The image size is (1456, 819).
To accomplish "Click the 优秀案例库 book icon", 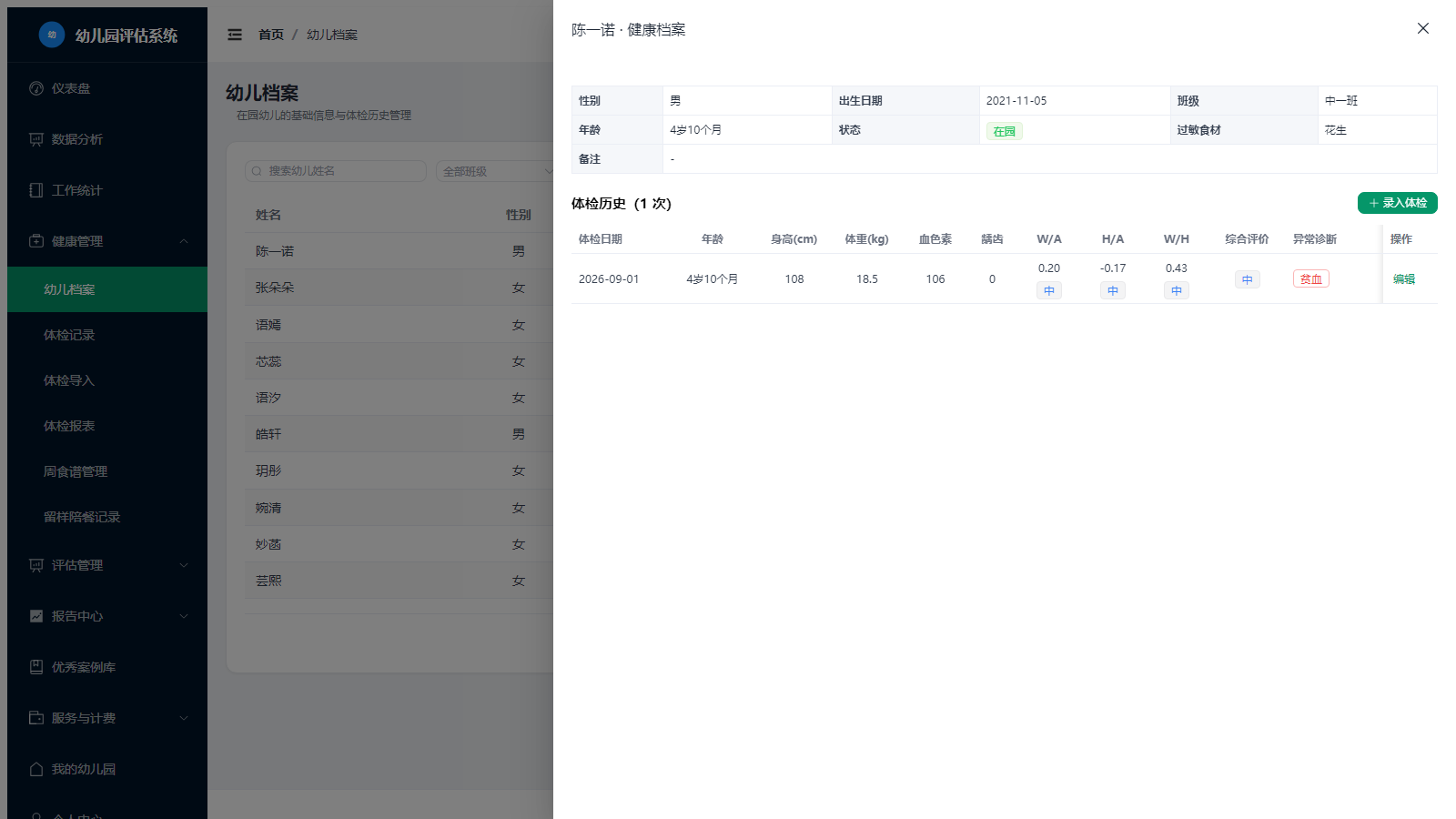I will coord(36,667).
